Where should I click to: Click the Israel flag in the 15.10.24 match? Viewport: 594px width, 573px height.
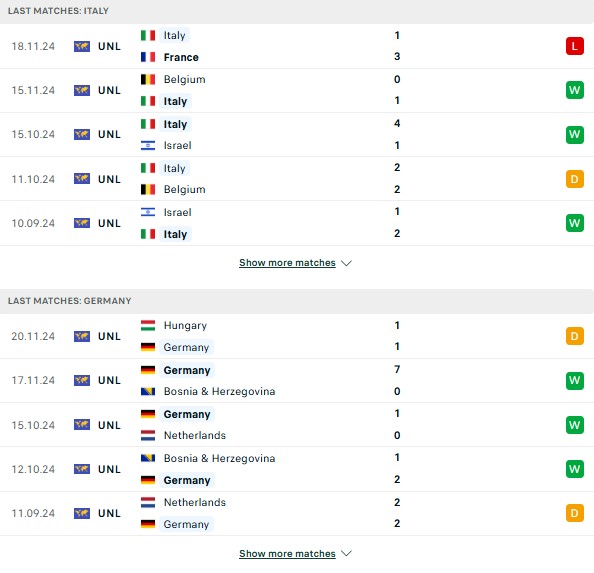point(148,145)
